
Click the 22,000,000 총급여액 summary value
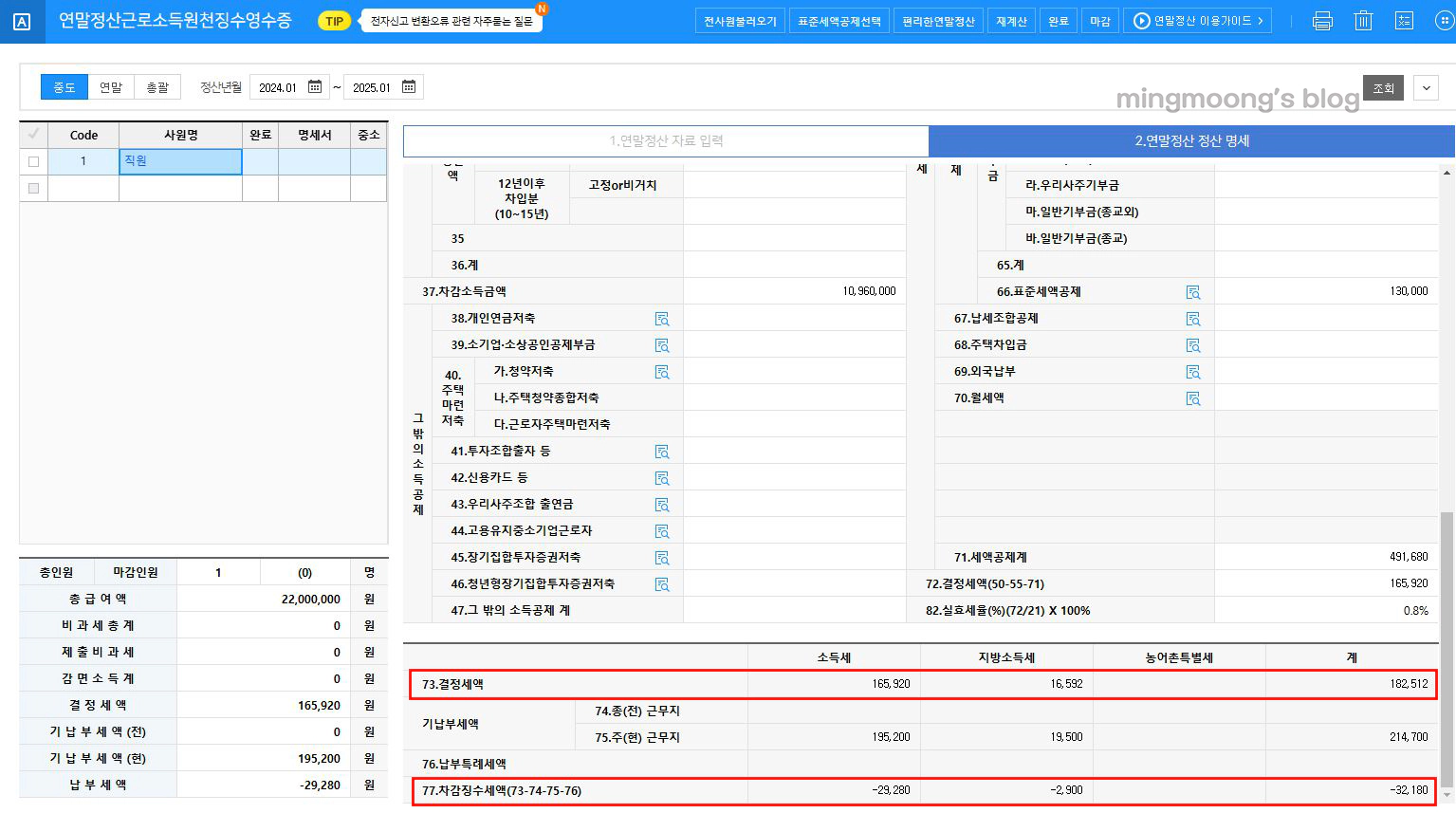310,600
